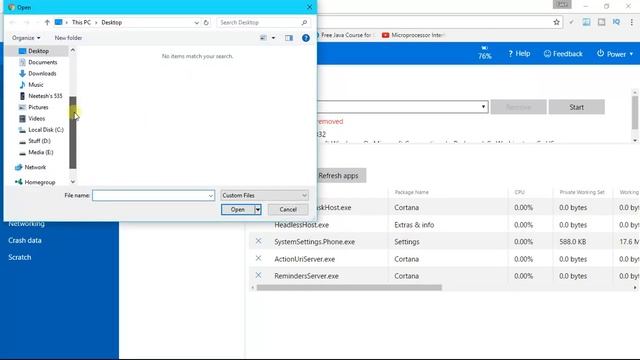Viewport: 640px width, 360px height.
Task: Open Help in the device portal header
Action: [519, 53]
